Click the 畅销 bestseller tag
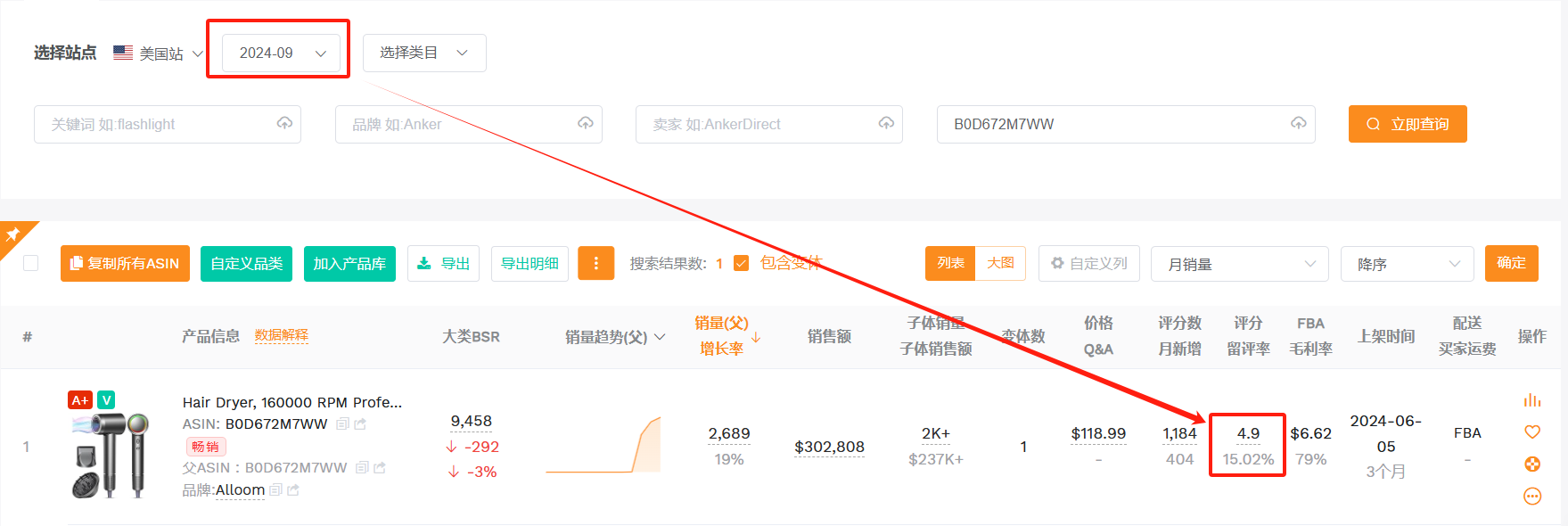Screen dimensions: 1568x526 (205, 447)
